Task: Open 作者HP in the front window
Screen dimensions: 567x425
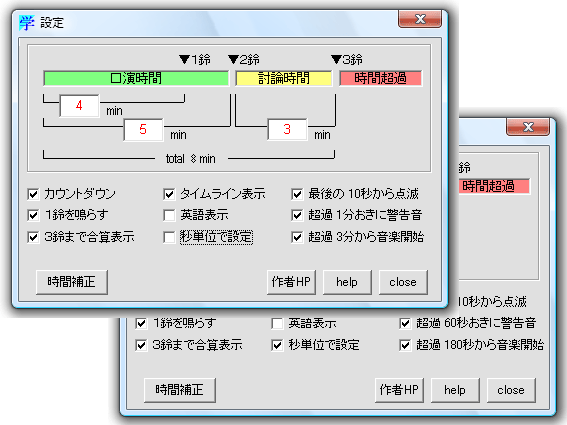Action: 291,282
